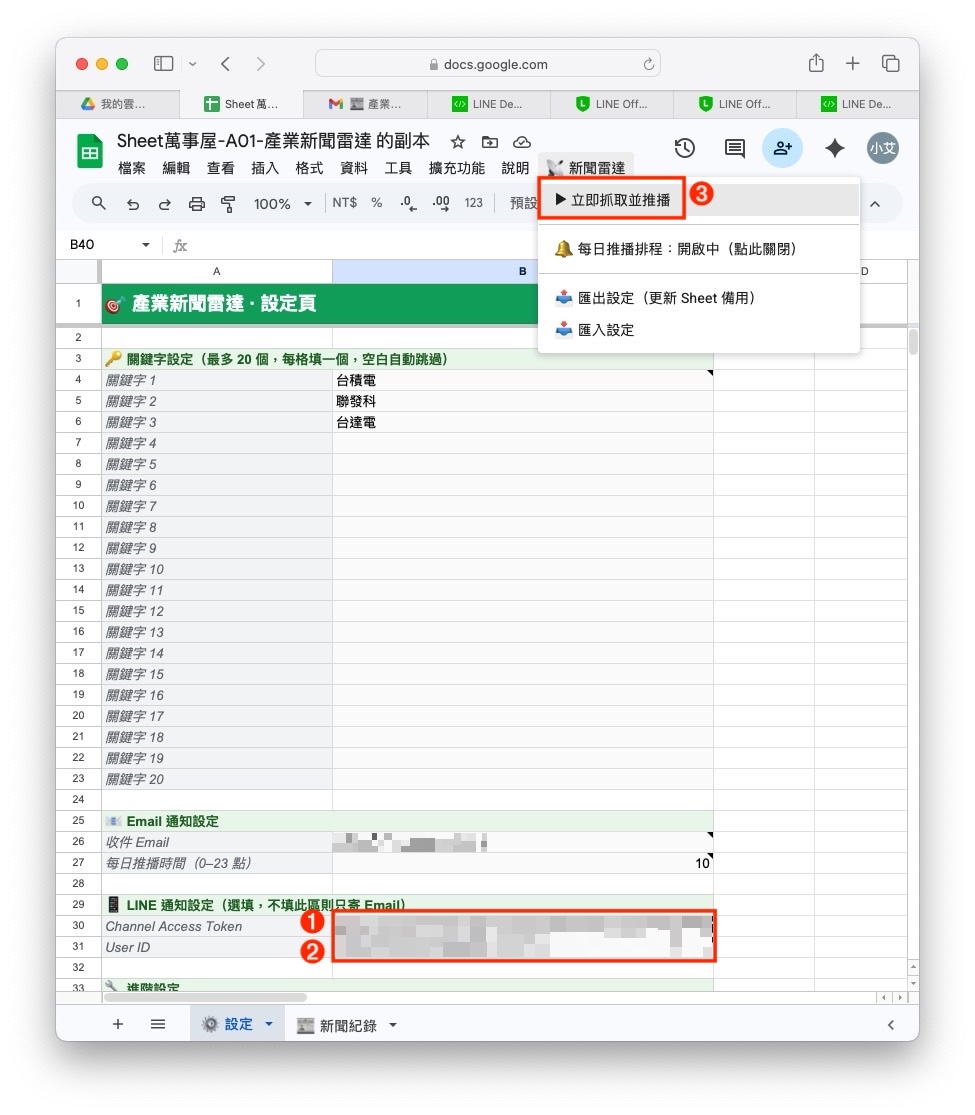Open the name box B40 dropdown
975x1115 pixels.
coord(146,245)
